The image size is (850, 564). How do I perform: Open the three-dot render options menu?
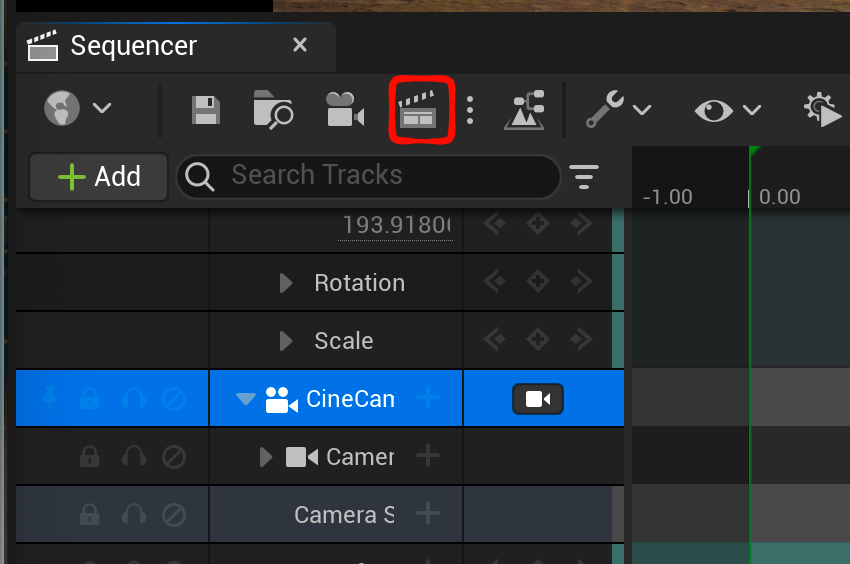pyautogui.click(x=470, y=109)
